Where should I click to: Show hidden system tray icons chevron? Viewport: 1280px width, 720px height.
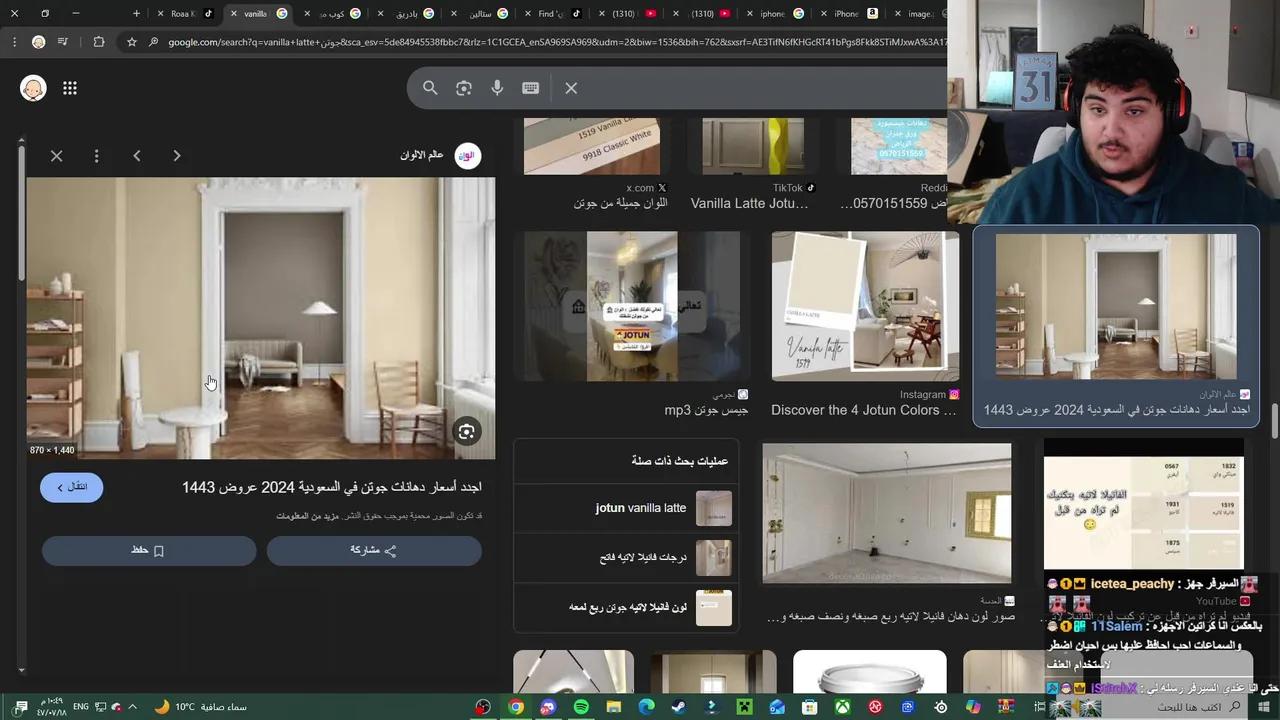point(132,707)
